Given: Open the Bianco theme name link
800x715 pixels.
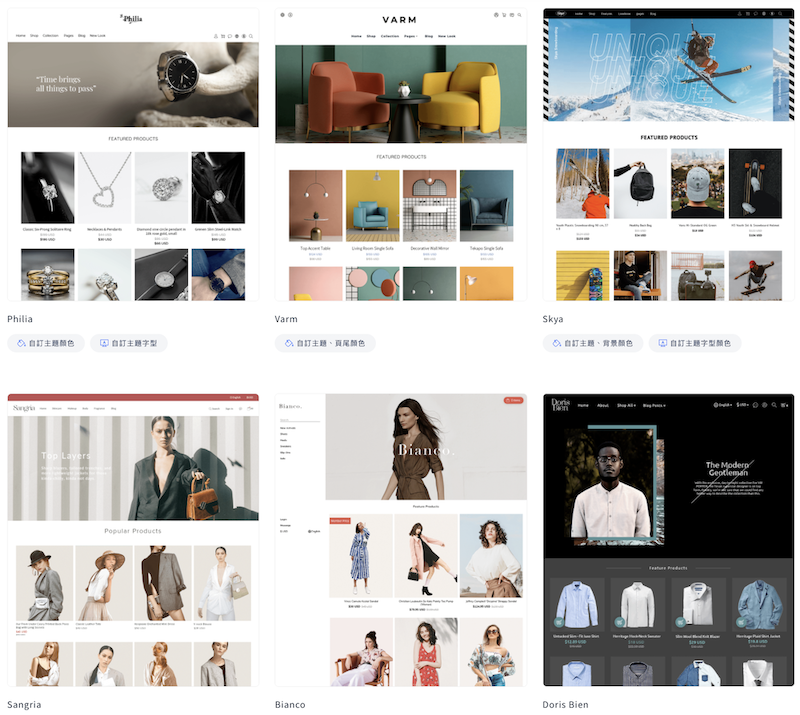Looking at the screenshot, I should coord(291,704).
